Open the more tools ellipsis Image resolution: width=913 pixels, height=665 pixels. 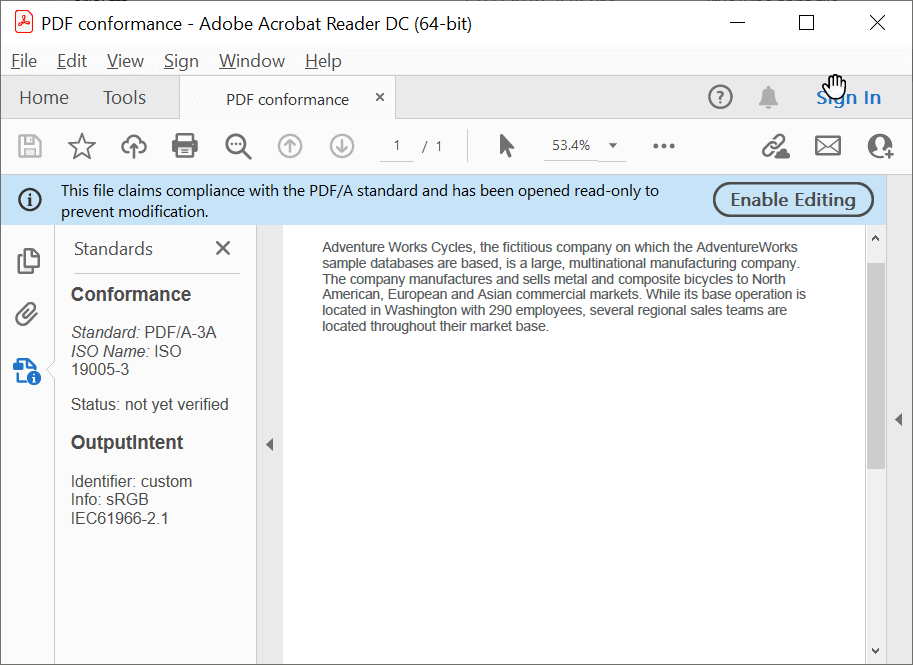pos(664,146)
